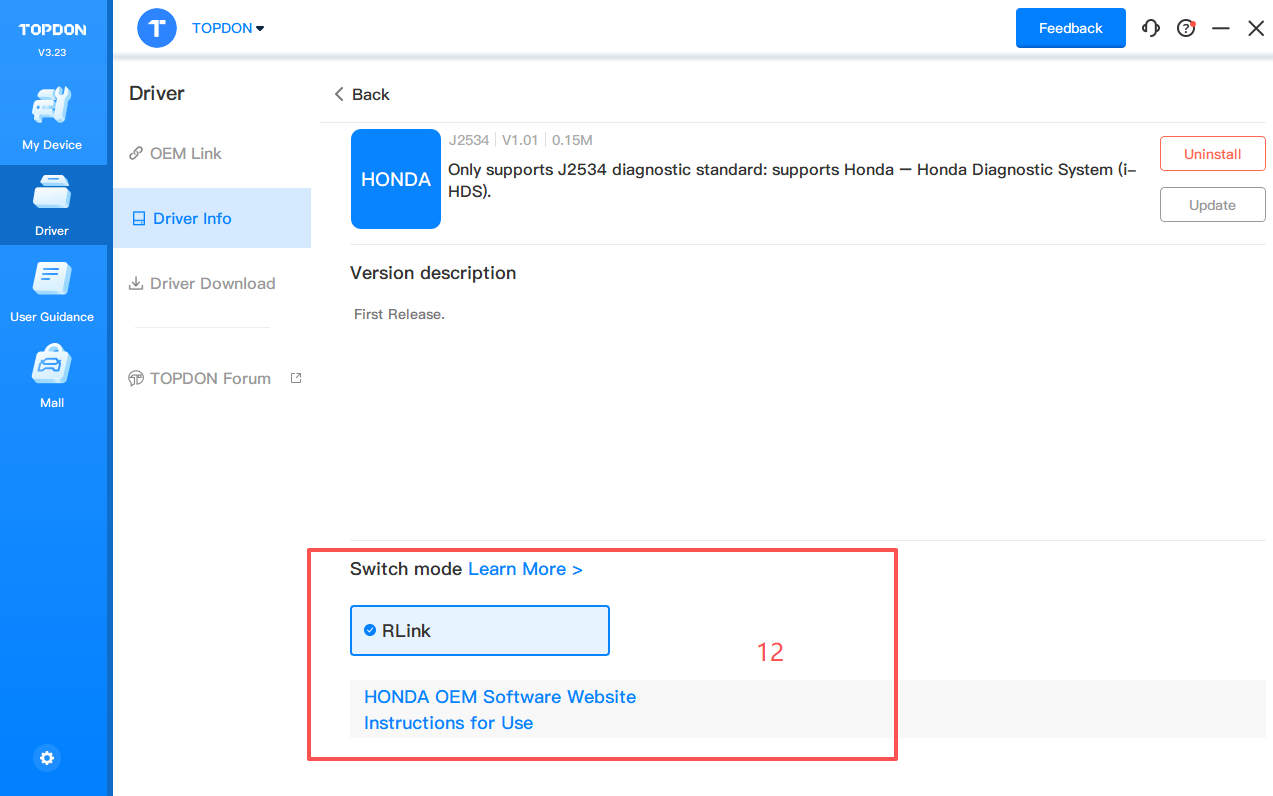Click the HONDA driver logo tile
The width and height of the screenshot is (1273, 796).
(x=396, y=179)
